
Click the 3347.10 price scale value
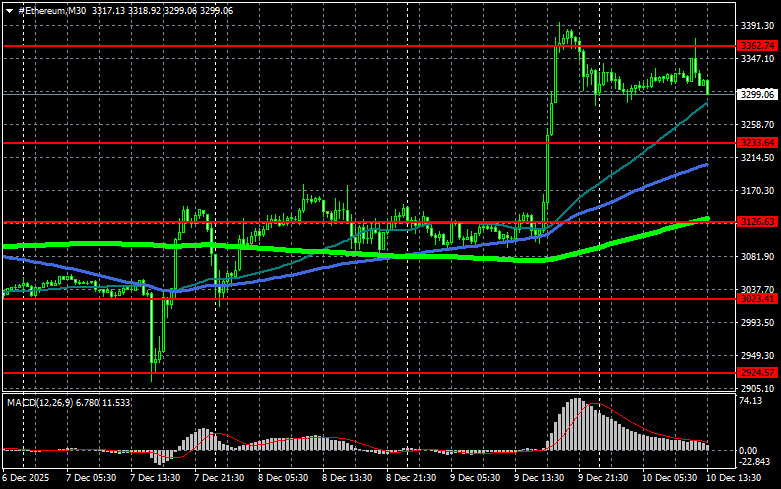click(x=757, y=59)
